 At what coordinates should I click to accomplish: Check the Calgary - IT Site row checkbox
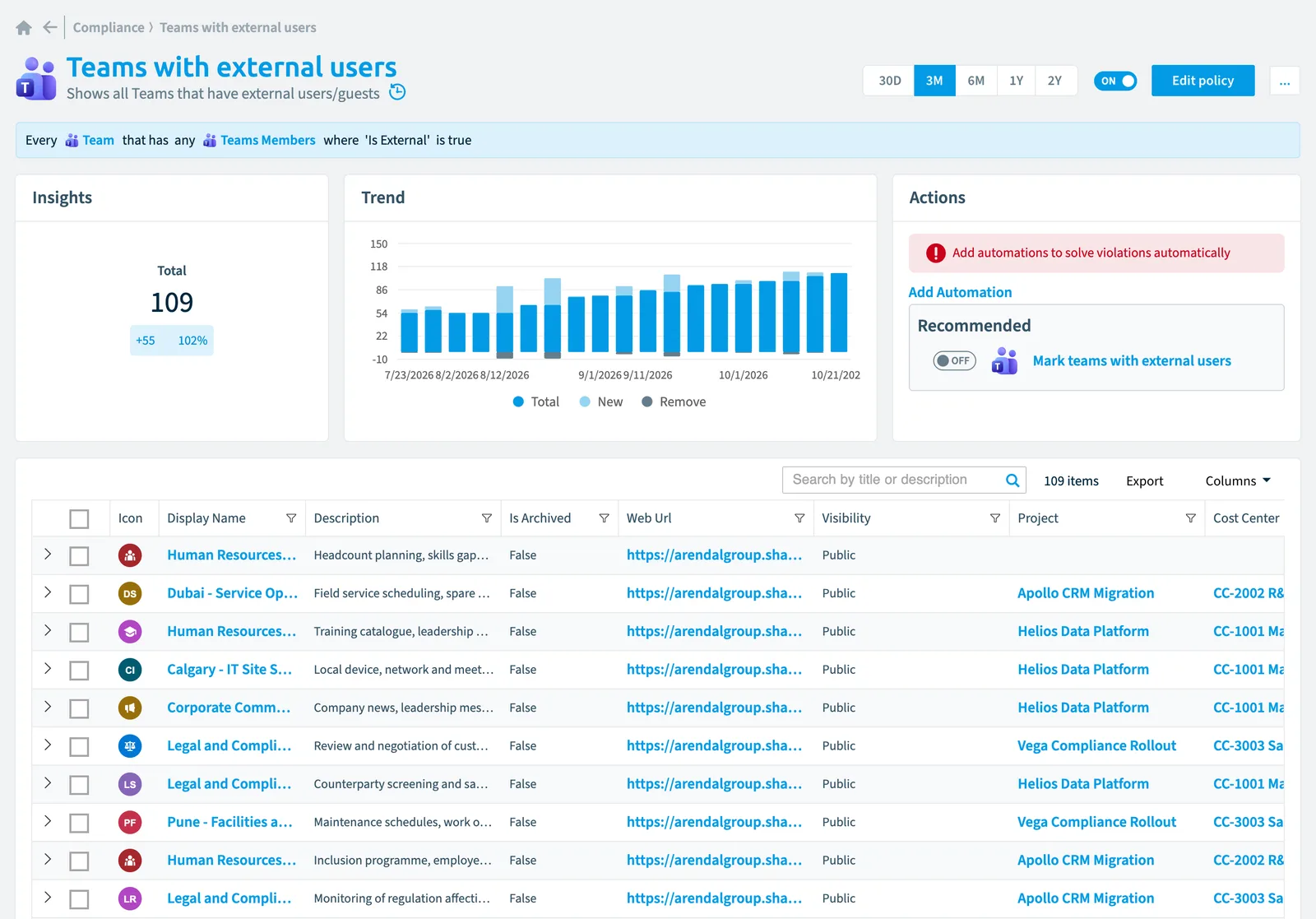coord(79,671)
